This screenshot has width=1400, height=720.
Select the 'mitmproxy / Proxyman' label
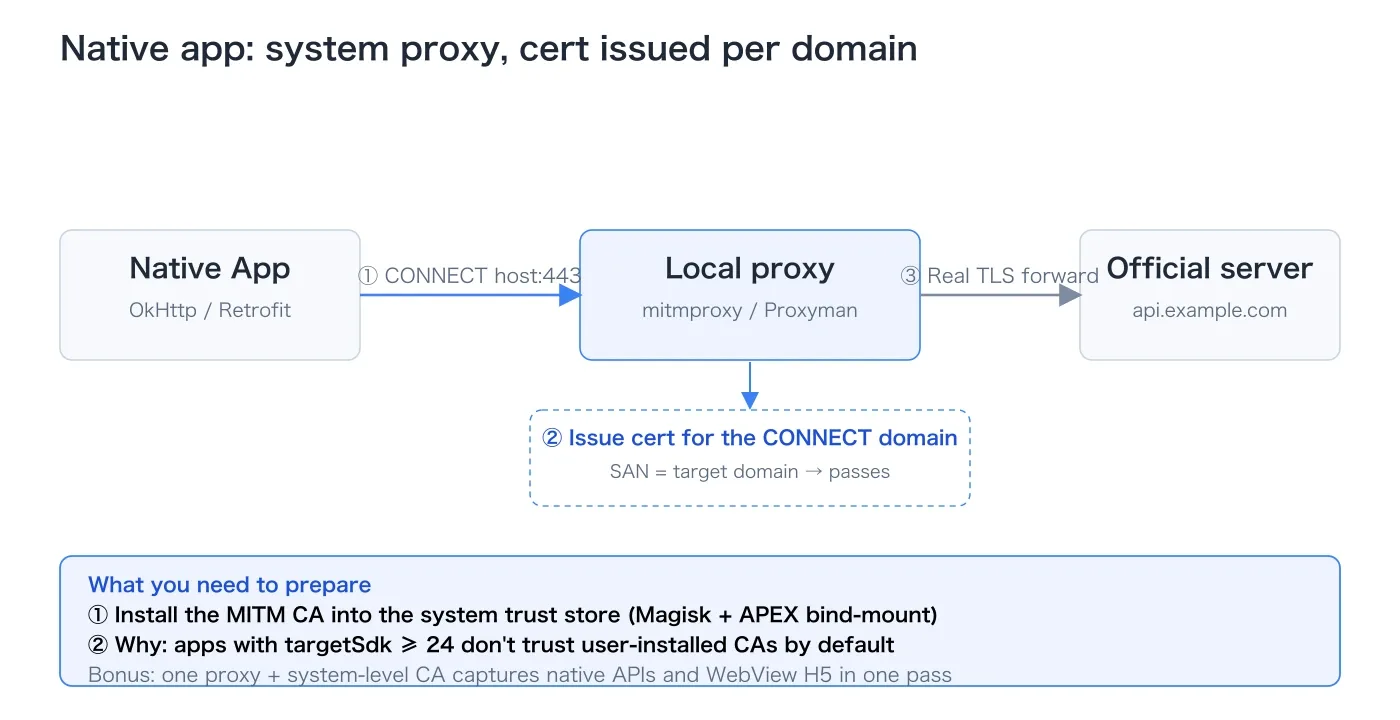point(750,310)
